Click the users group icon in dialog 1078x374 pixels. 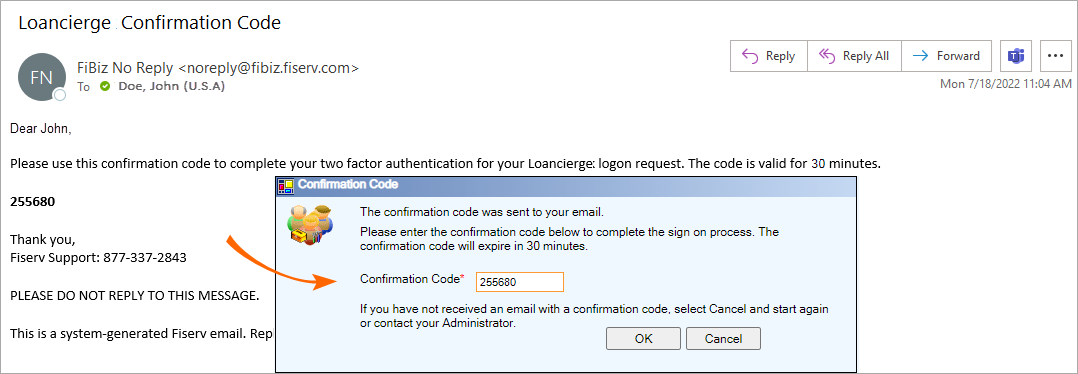tap(311, 224)
